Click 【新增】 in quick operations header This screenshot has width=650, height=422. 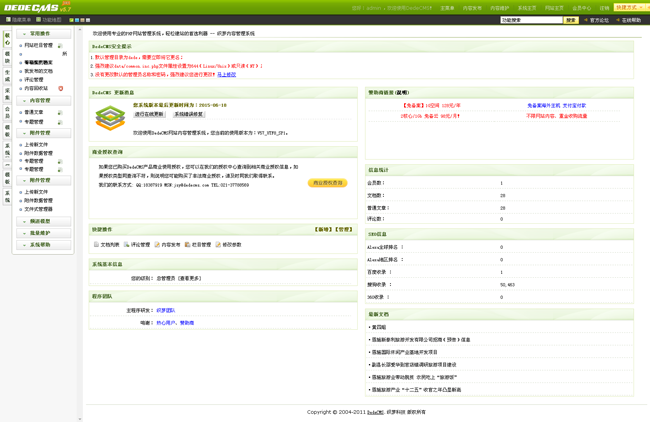(x=323, y=229)
